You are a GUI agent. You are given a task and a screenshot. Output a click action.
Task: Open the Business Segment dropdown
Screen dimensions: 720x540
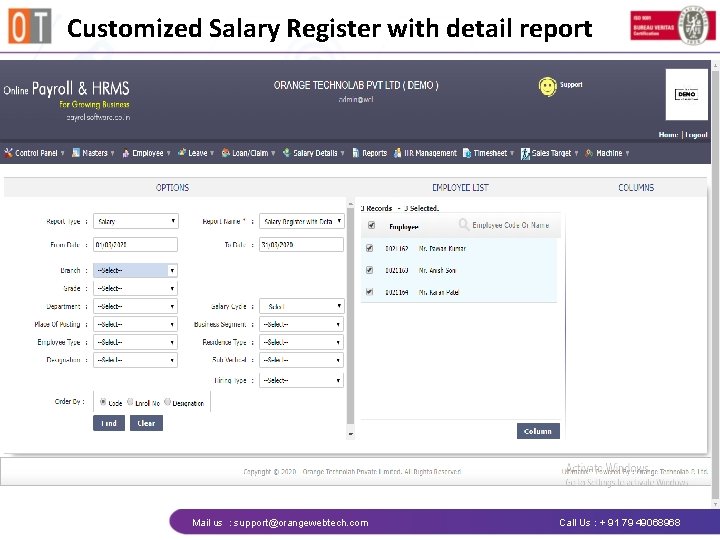[301, 324]
